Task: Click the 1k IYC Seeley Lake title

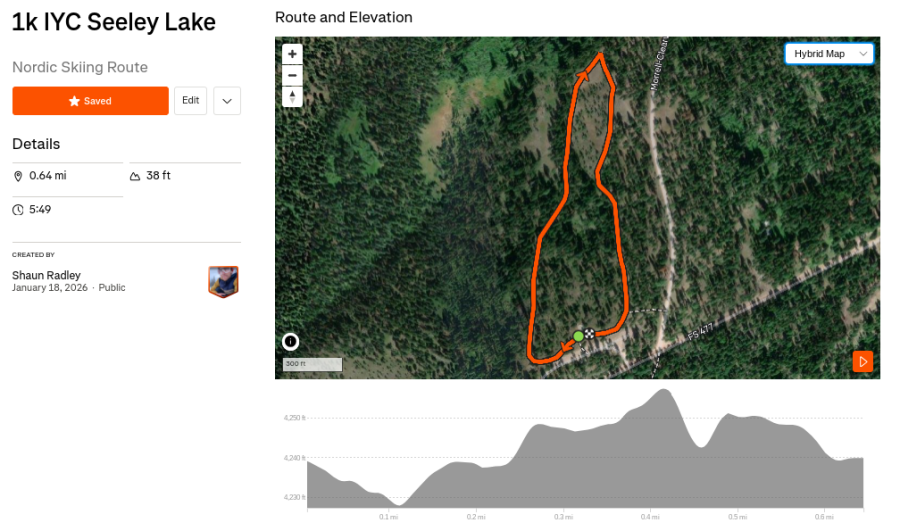Action: [x=113, y=23]
